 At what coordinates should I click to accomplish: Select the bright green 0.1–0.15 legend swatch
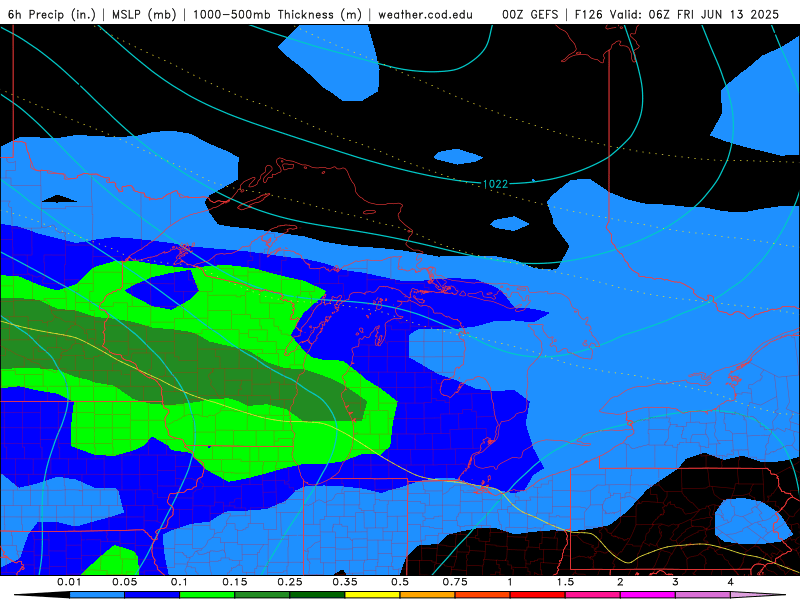pyautogui.click(x=207, y=595)
